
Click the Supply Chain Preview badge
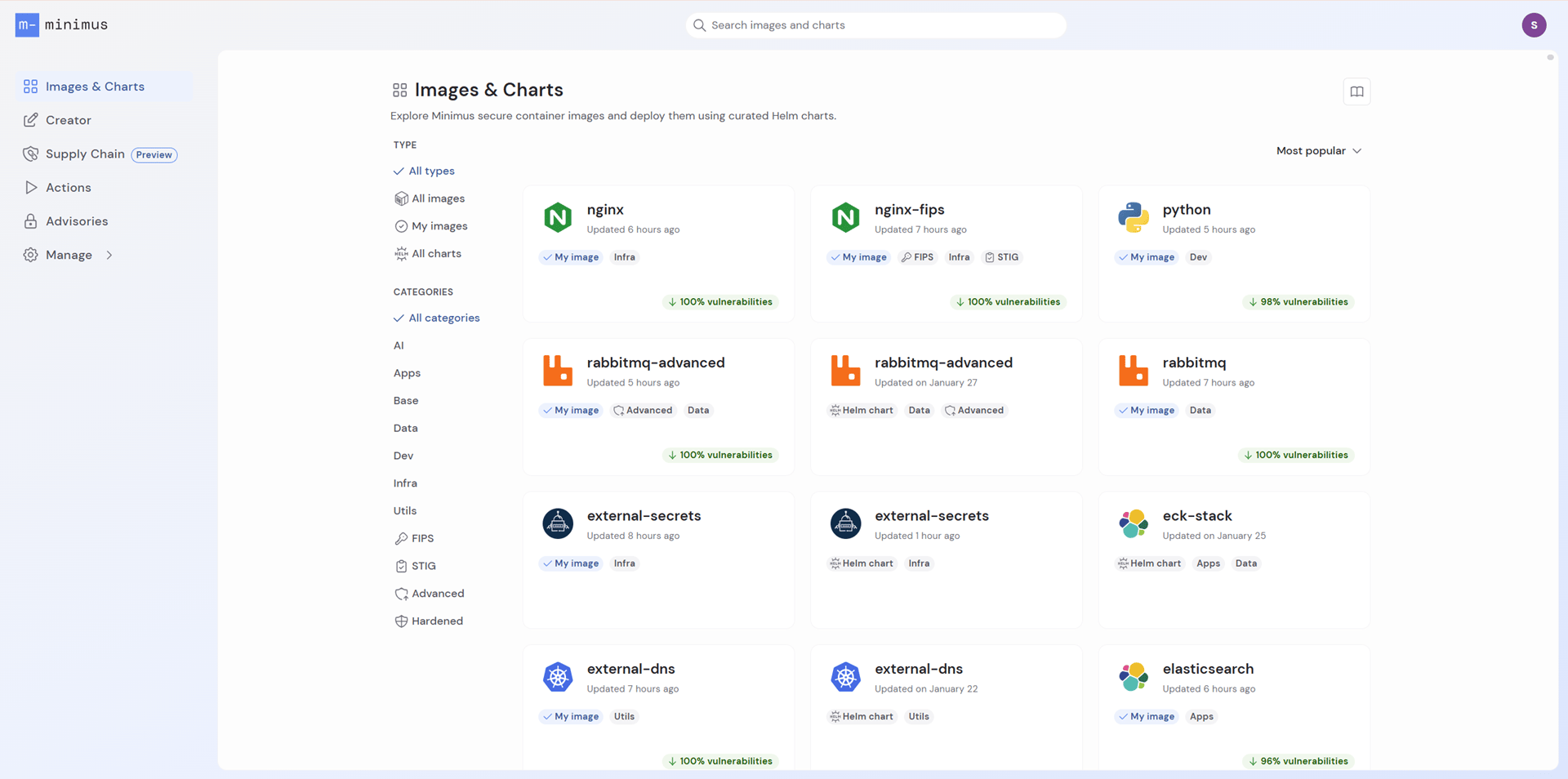click(154, 155)
